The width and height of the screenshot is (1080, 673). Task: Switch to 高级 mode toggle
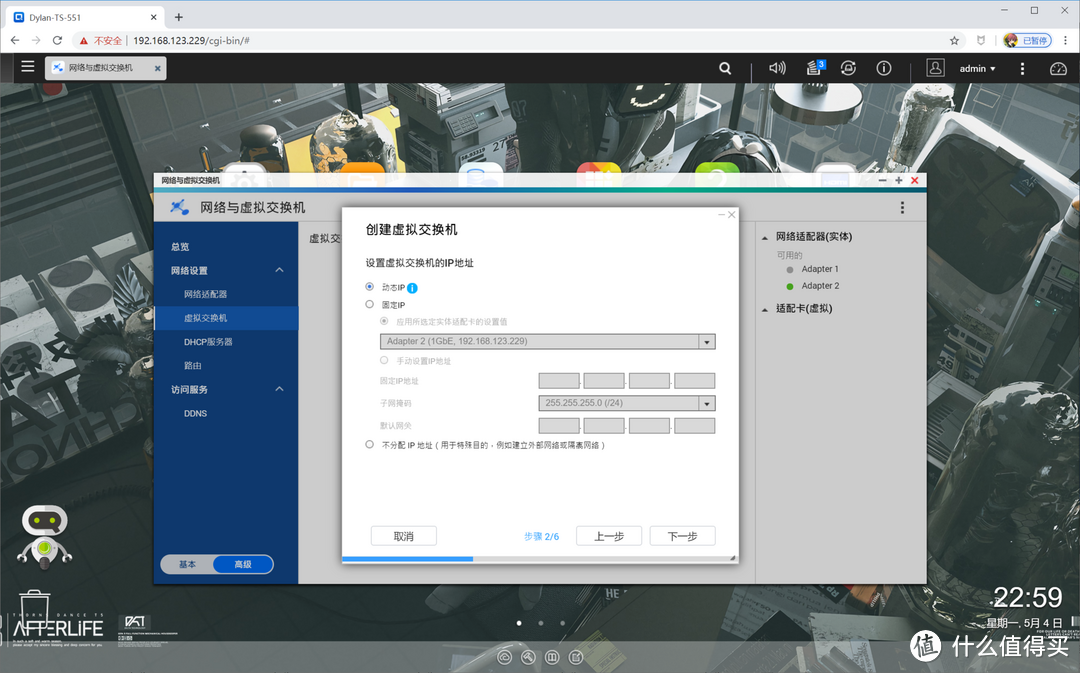pos(243,564)
